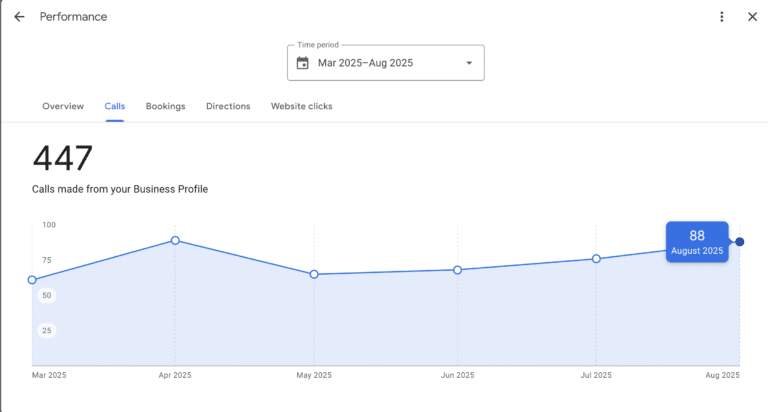This screenshot has height=412, width=768.
Task: Expand the Time period dropdown arrow
Action: (469, 63)
